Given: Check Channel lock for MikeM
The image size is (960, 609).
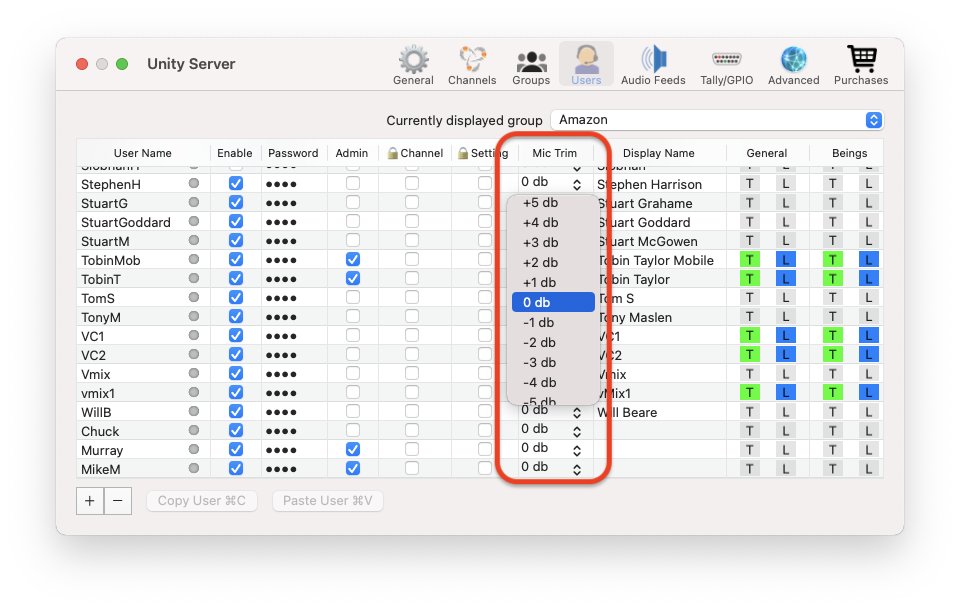Looking at the screenshot, I should click(x=412, y=468).
